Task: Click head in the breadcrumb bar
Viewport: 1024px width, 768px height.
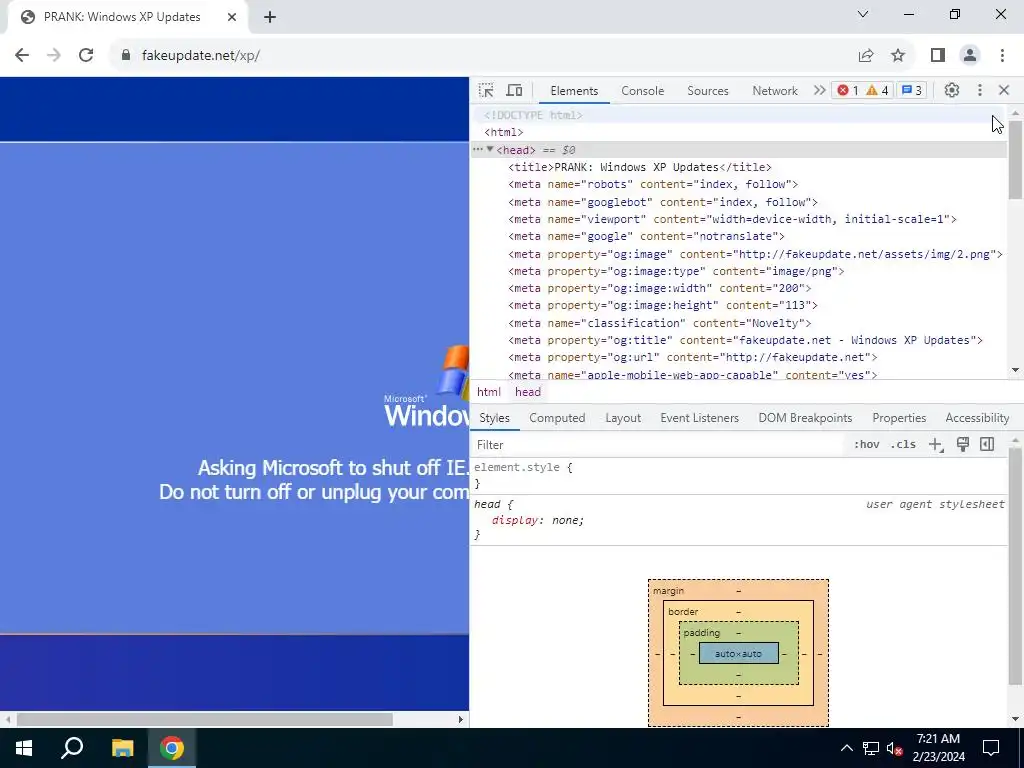Action: (528, 392)
